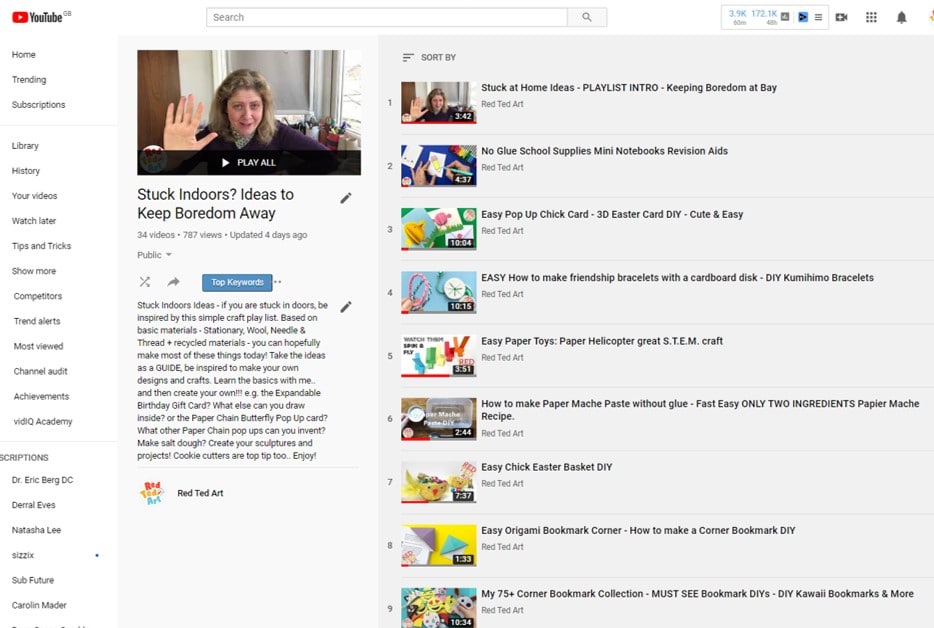
Task: Open the Public privacy dropdown
Action: [154, 255]
